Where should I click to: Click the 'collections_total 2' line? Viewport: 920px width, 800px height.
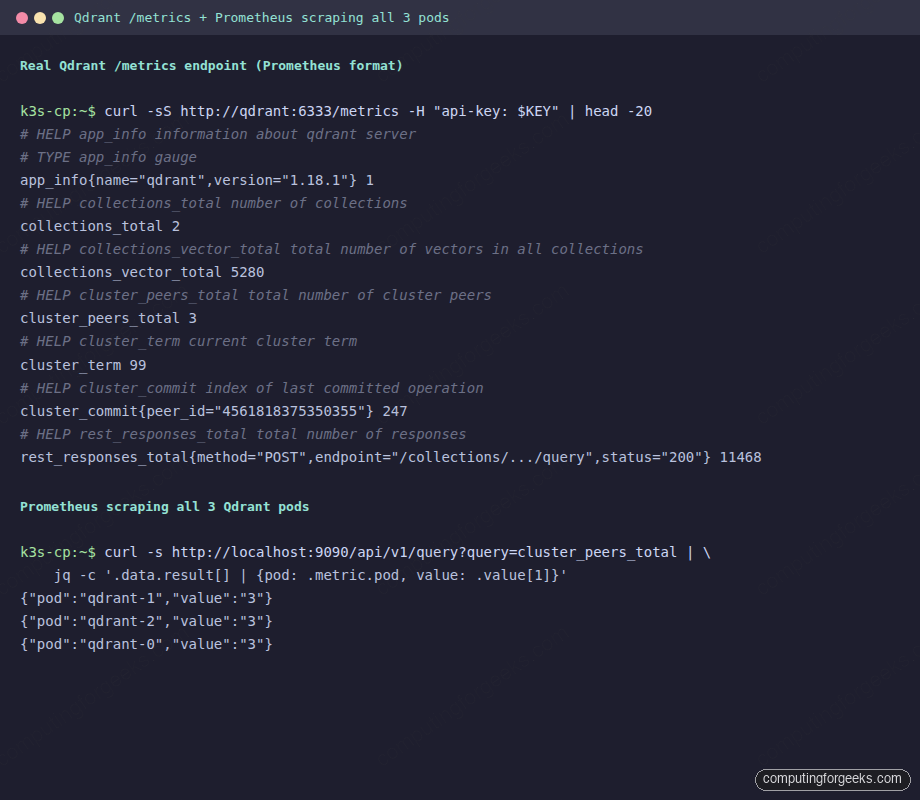[100, 226]
